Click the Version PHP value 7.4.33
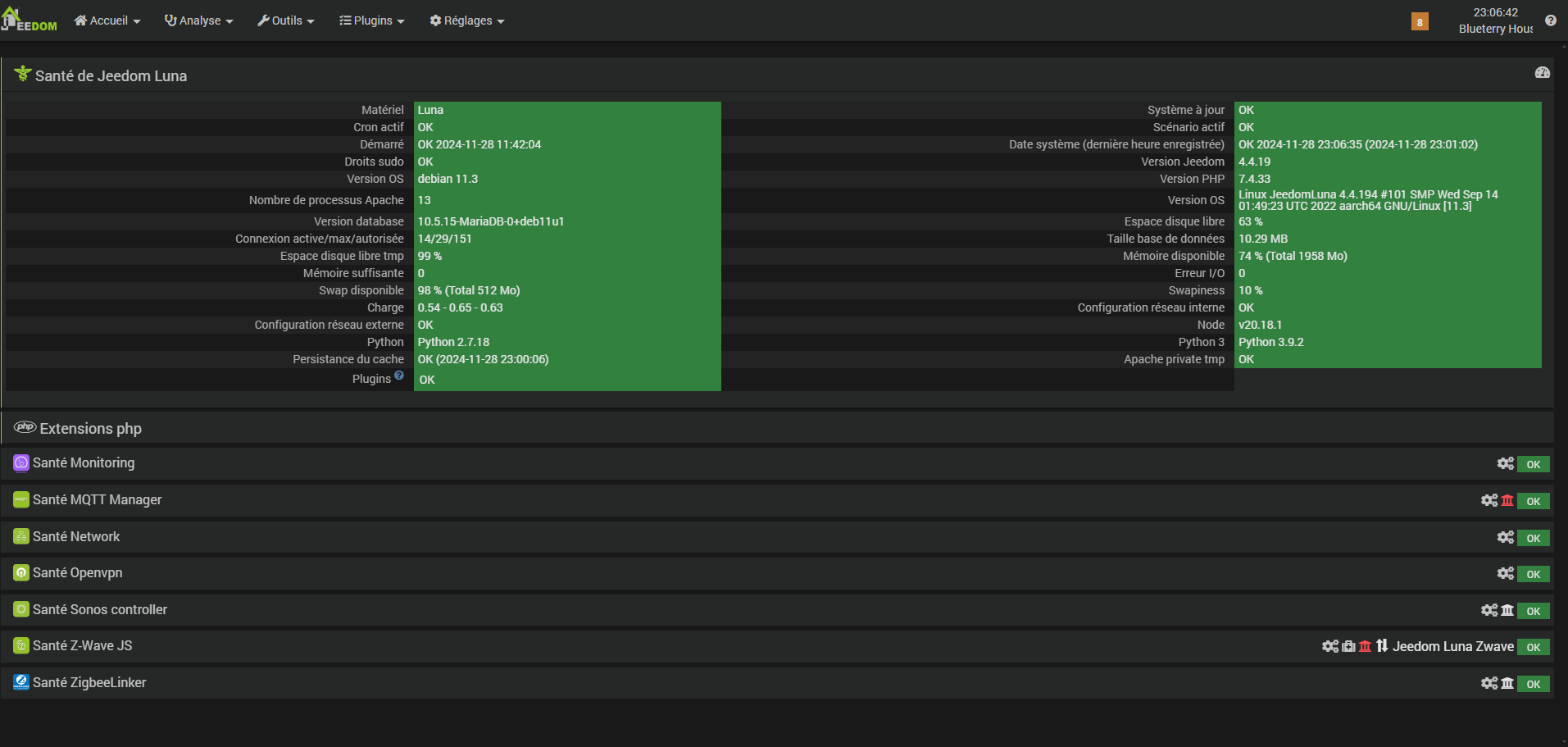1568x747 pixels. (1254, 179)
